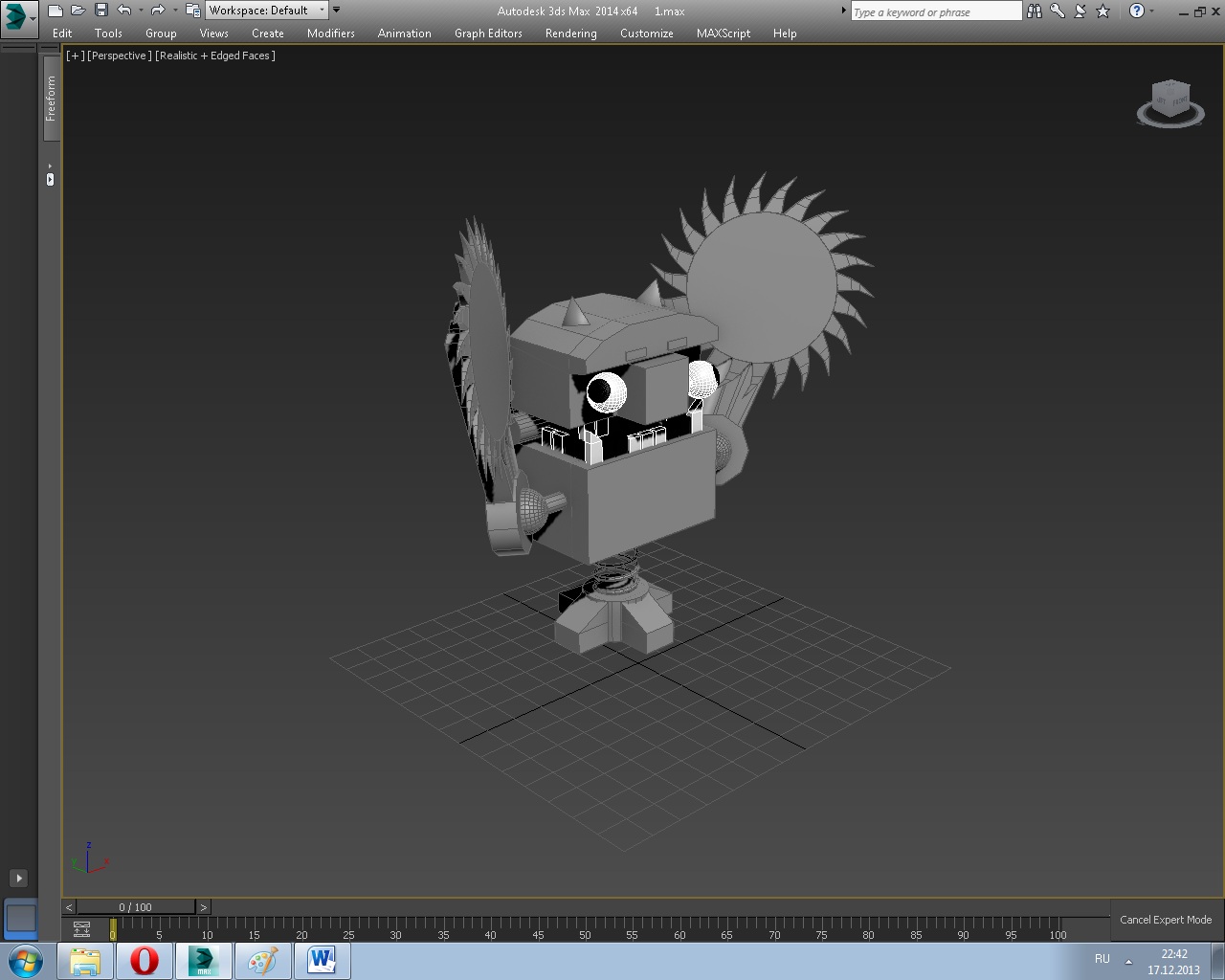Screen dimensions: 1225x980
Task: Click the InfoCenter search keyword field
Action: [x=936, y=11]
